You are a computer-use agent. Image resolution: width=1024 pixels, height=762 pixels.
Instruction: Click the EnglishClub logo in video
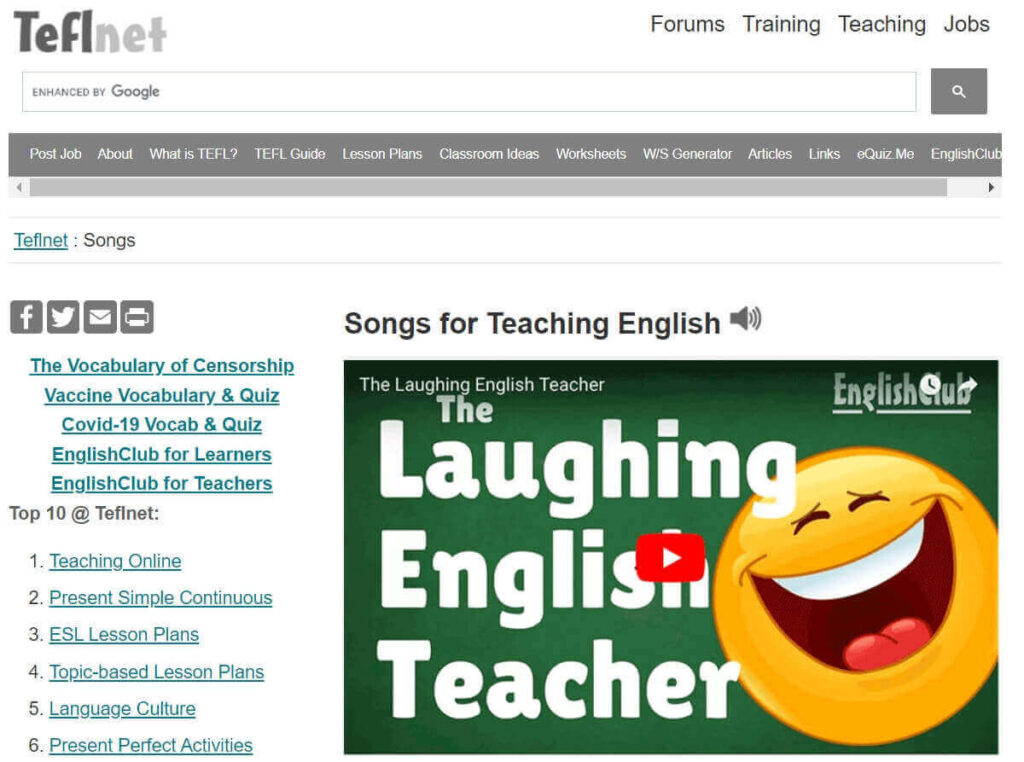(904, 392)
